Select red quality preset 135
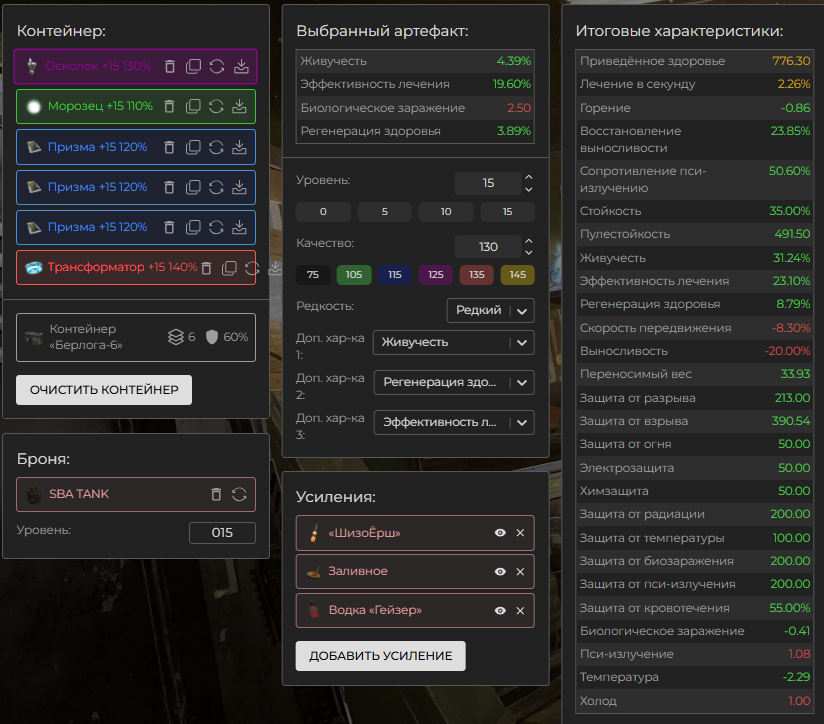This screenshot has width=824, height=724. pos(477,275)
